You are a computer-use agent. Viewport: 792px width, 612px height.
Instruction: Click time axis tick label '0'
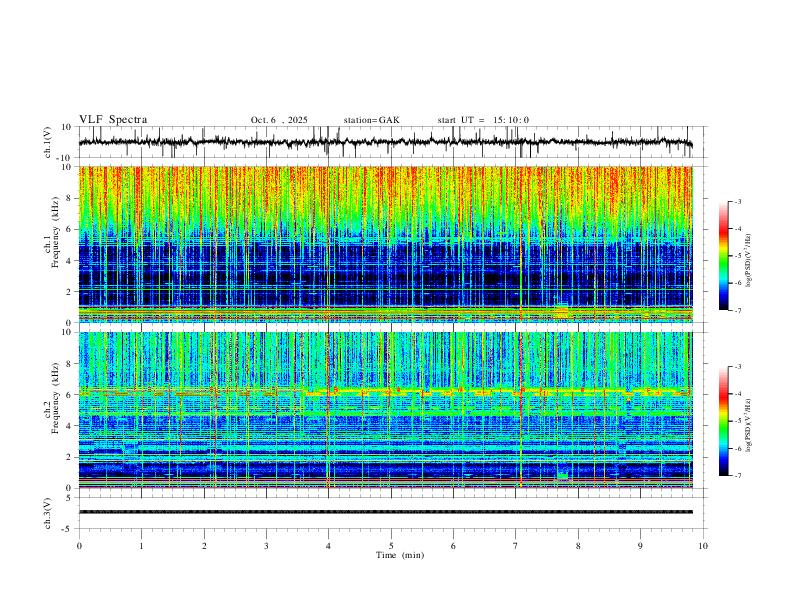79,546
